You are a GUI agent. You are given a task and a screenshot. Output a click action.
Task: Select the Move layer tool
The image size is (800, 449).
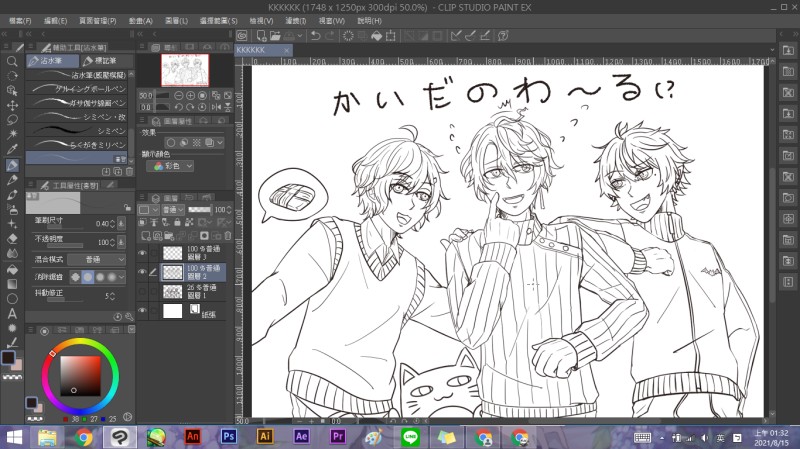(12, 105)
